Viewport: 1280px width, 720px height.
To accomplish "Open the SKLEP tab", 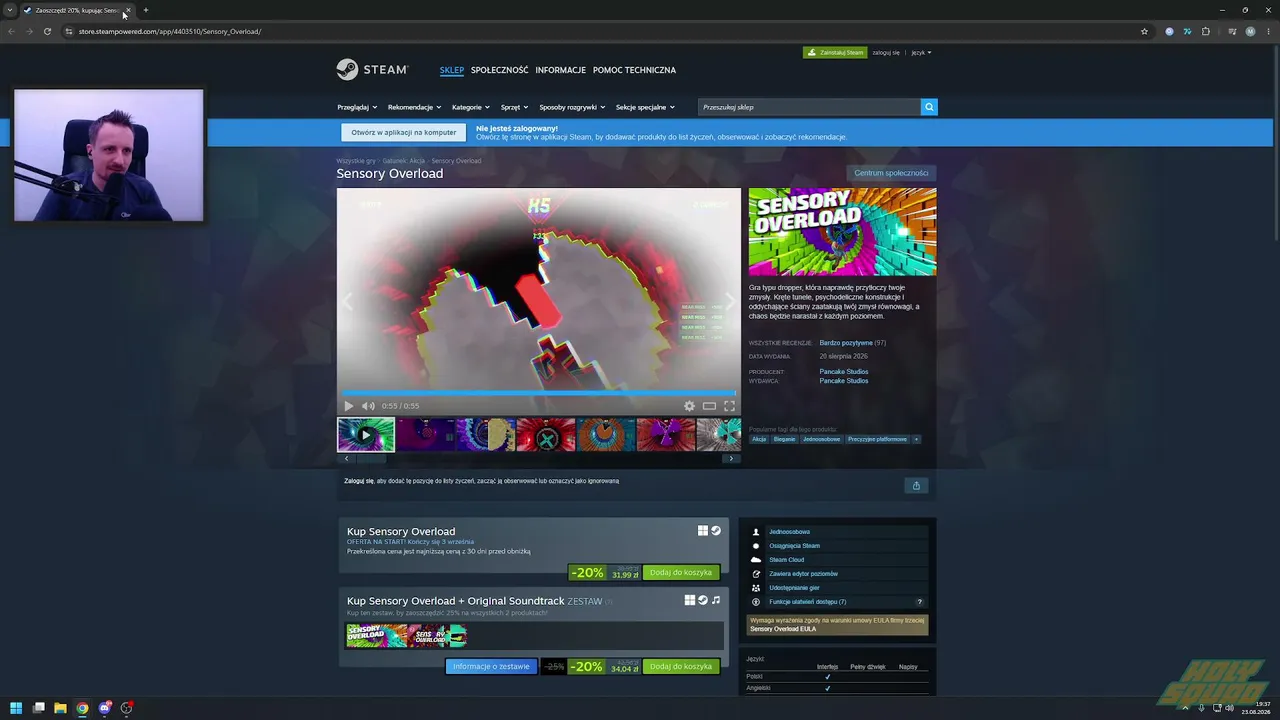I will click(452, 70).
